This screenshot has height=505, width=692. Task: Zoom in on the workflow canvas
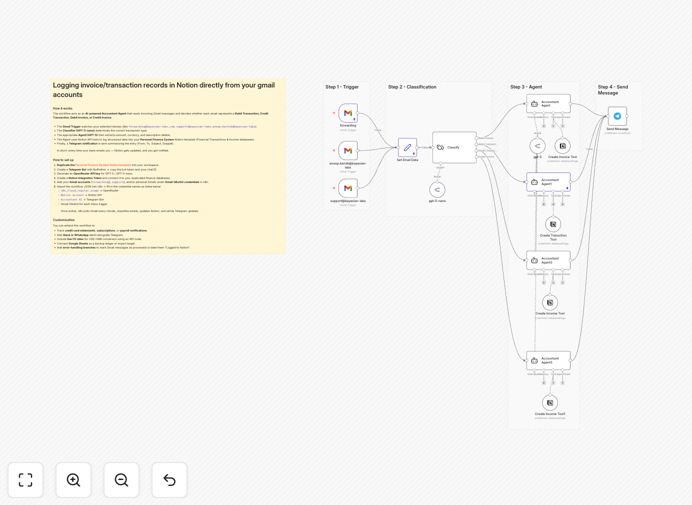point(73,480)
